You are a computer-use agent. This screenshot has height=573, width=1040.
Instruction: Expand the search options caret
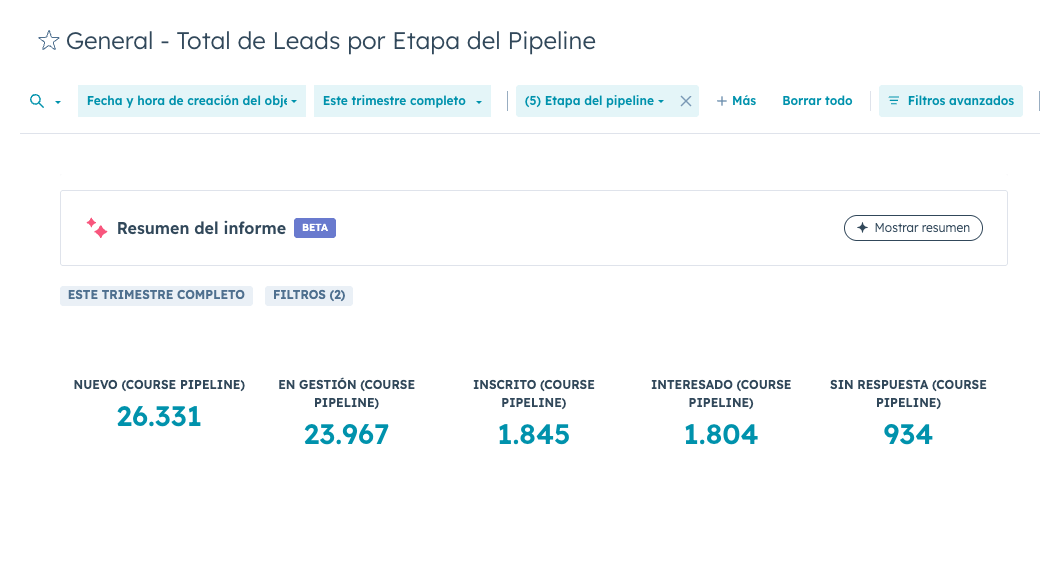(x=58, y=102)
